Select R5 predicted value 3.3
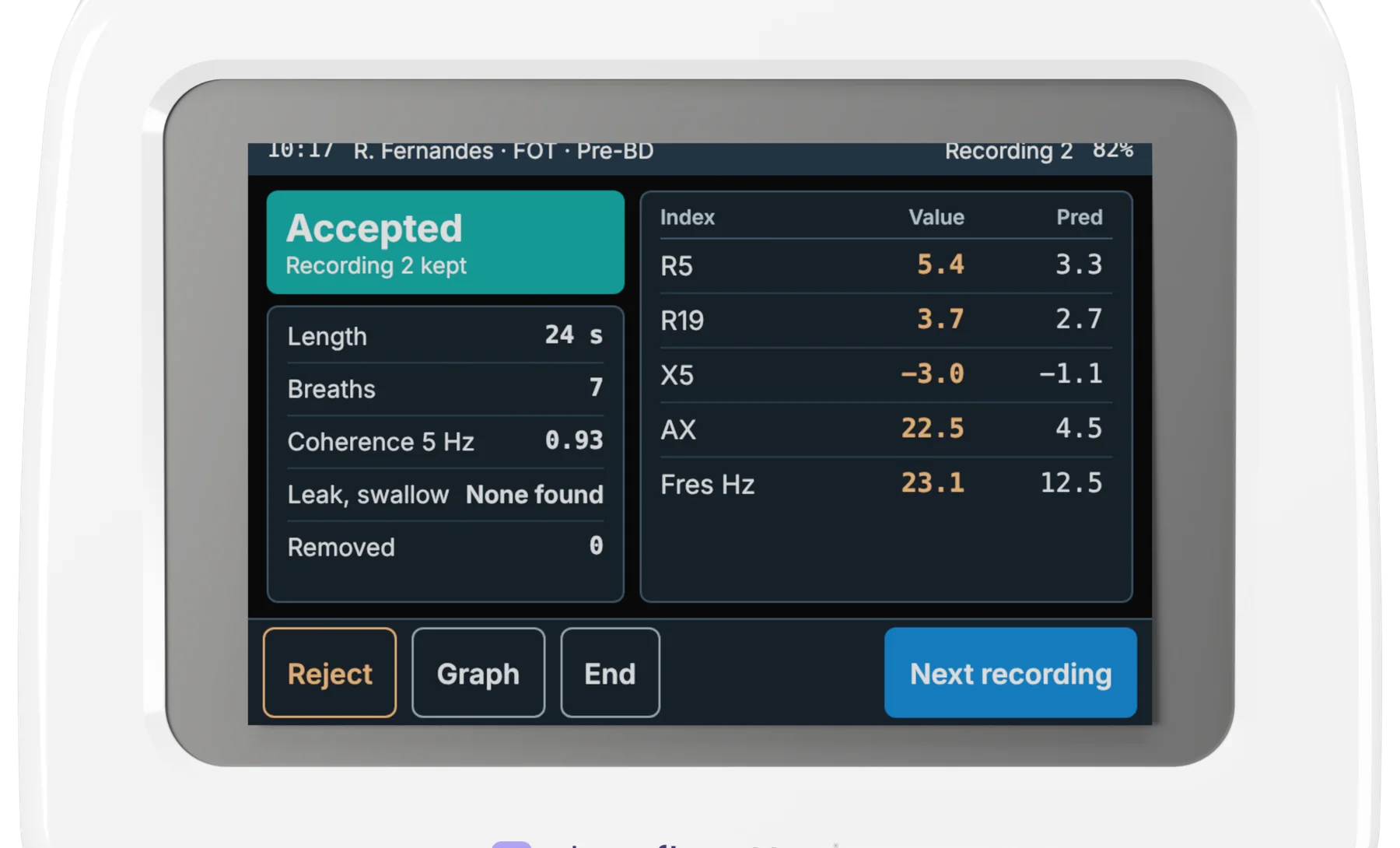This screenshot has width=1400, height=848. click(1079, 265)
